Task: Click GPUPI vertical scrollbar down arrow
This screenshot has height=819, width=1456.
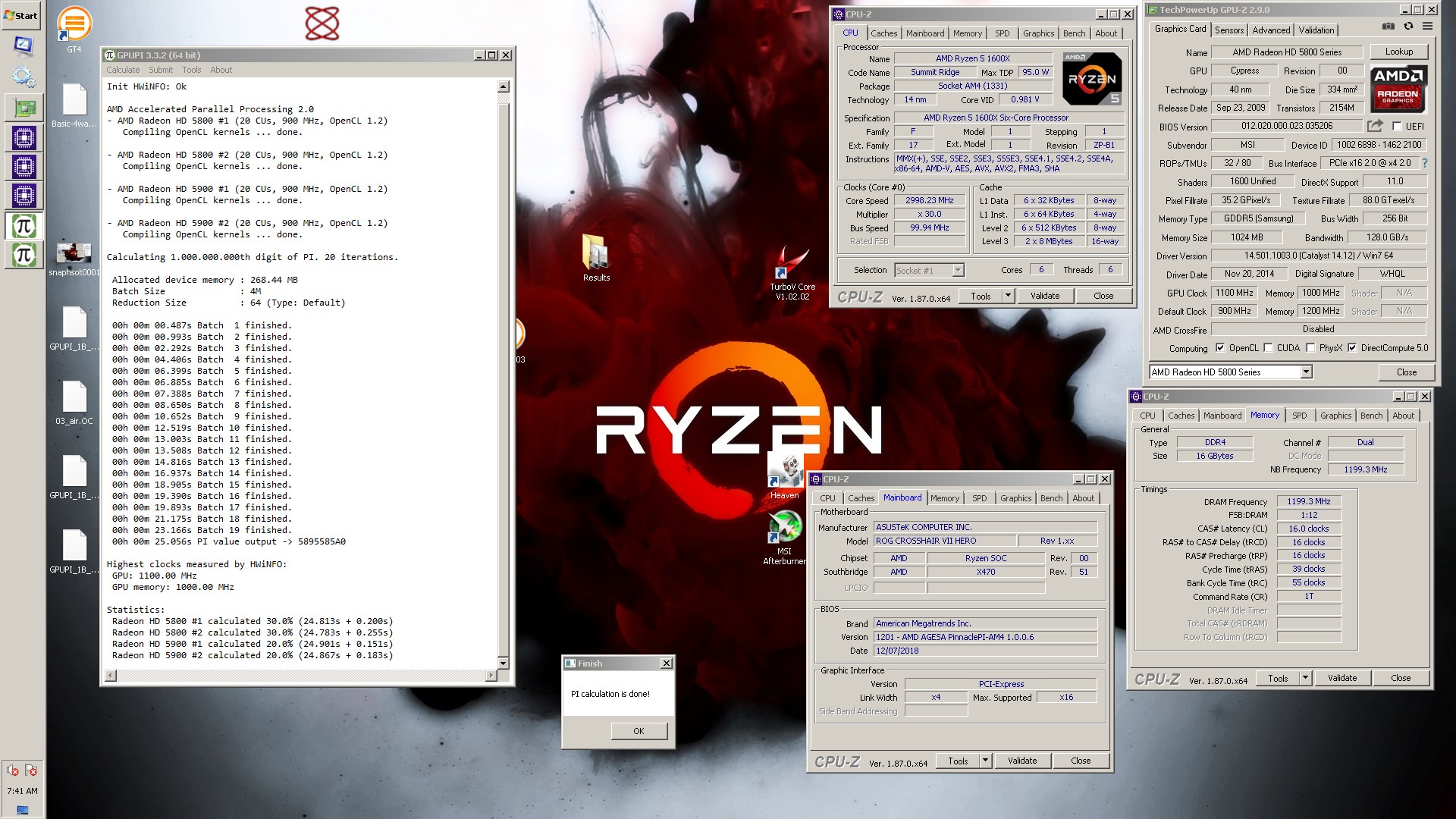Action: 503,663
